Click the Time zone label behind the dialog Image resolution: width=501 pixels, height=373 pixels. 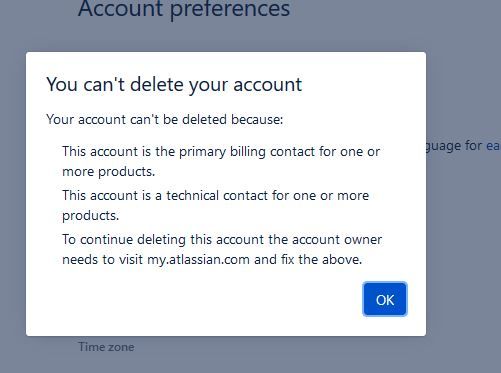106,347
